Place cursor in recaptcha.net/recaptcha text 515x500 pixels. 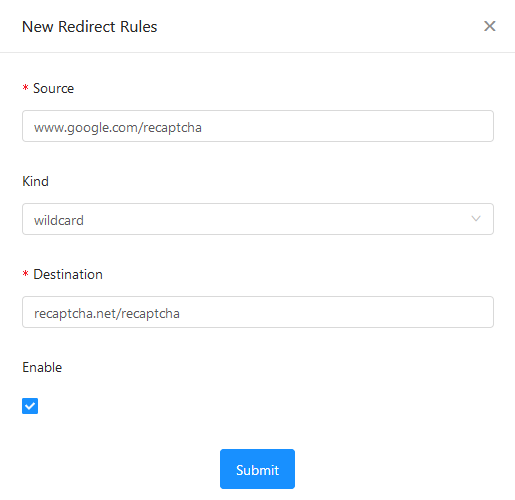(x=107, y=314)
